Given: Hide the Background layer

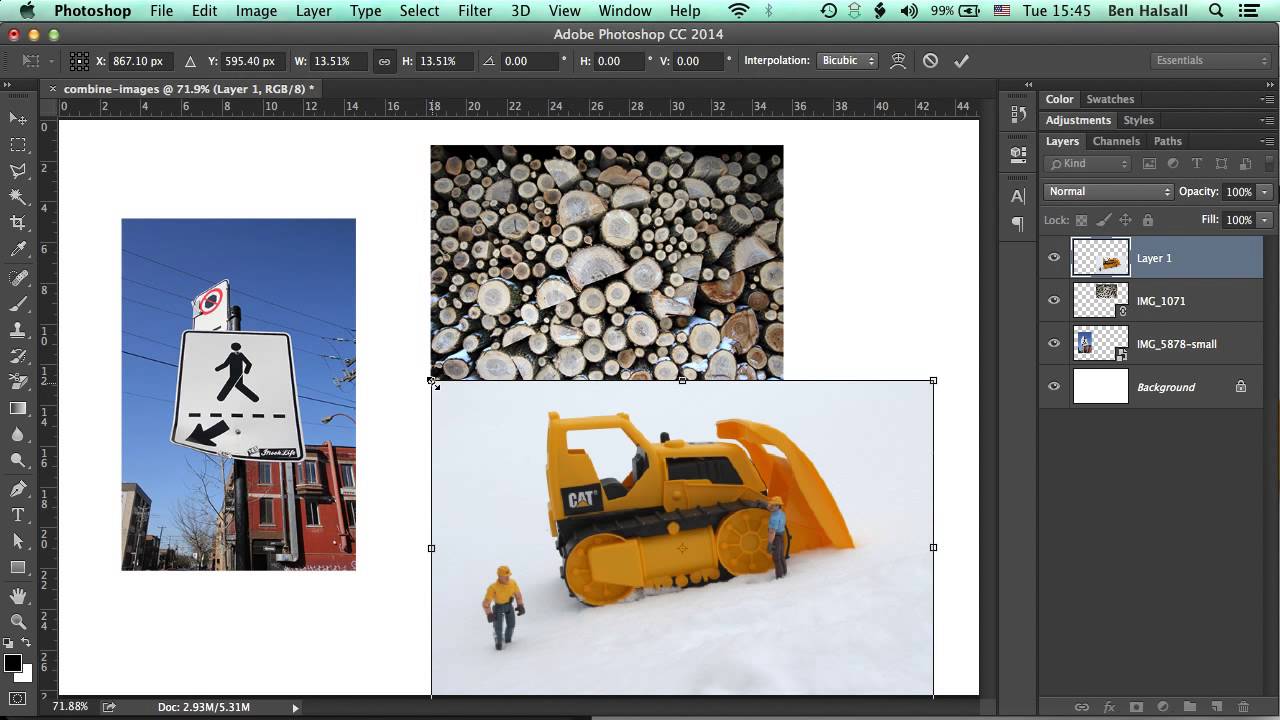Looking at the screenshot, I should click(1053, 387).
